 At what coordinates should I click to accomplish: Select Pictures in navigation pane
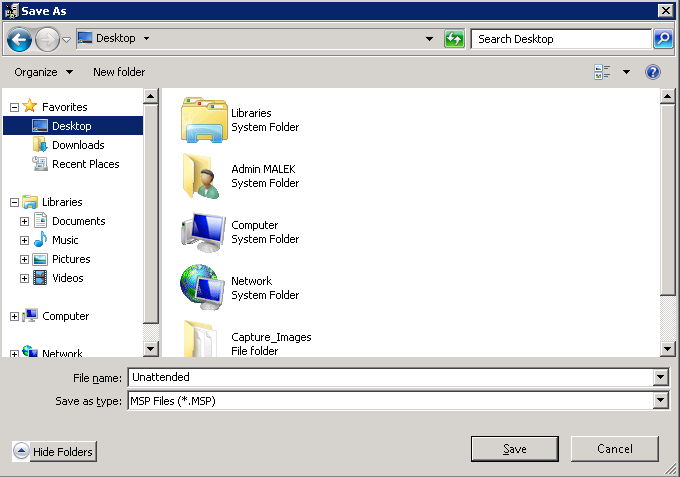71,259
